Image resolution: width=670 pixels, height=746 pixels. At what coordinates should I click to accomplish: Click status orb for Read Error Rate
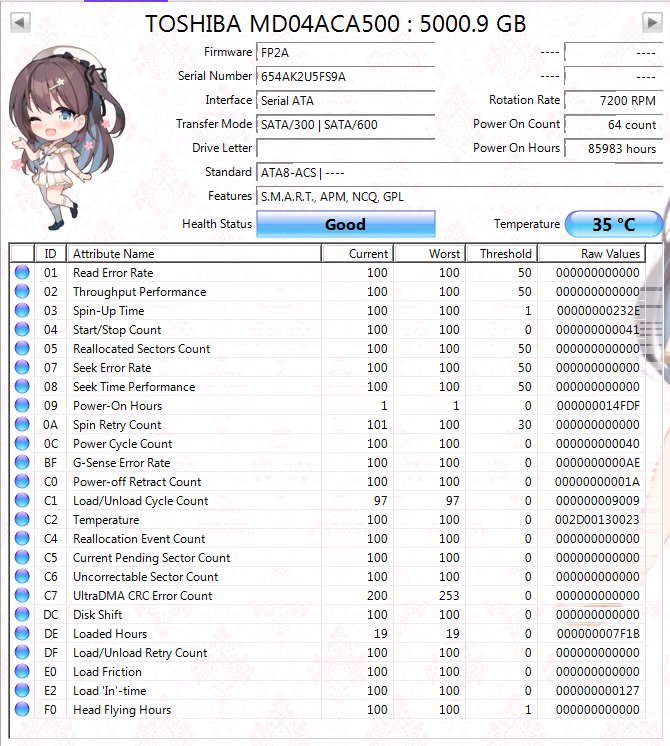pos(22,272)
